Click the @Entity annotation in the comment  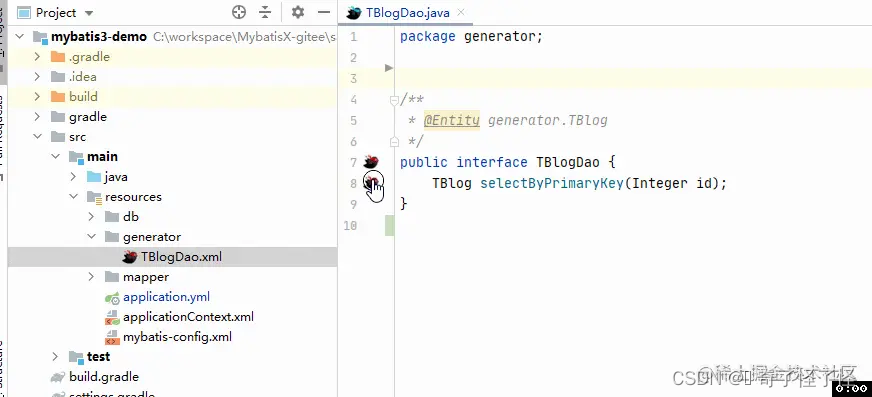coord(452,121)
